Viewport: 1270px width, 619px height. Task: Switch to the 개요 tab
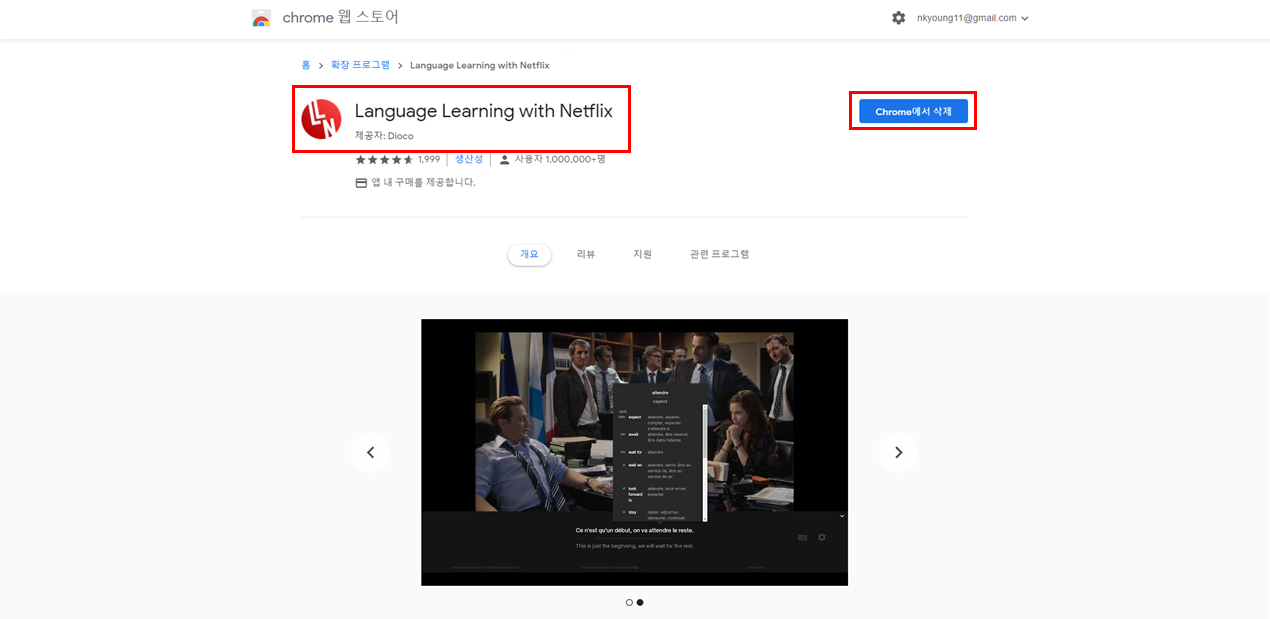click(x=529, y=254)
